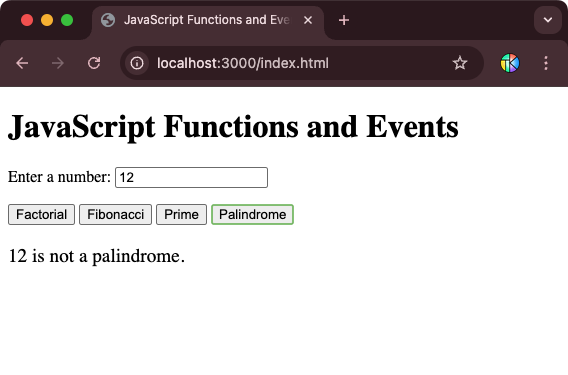
Task: Go back using the browser back arrow
Action: click(22, 63)
